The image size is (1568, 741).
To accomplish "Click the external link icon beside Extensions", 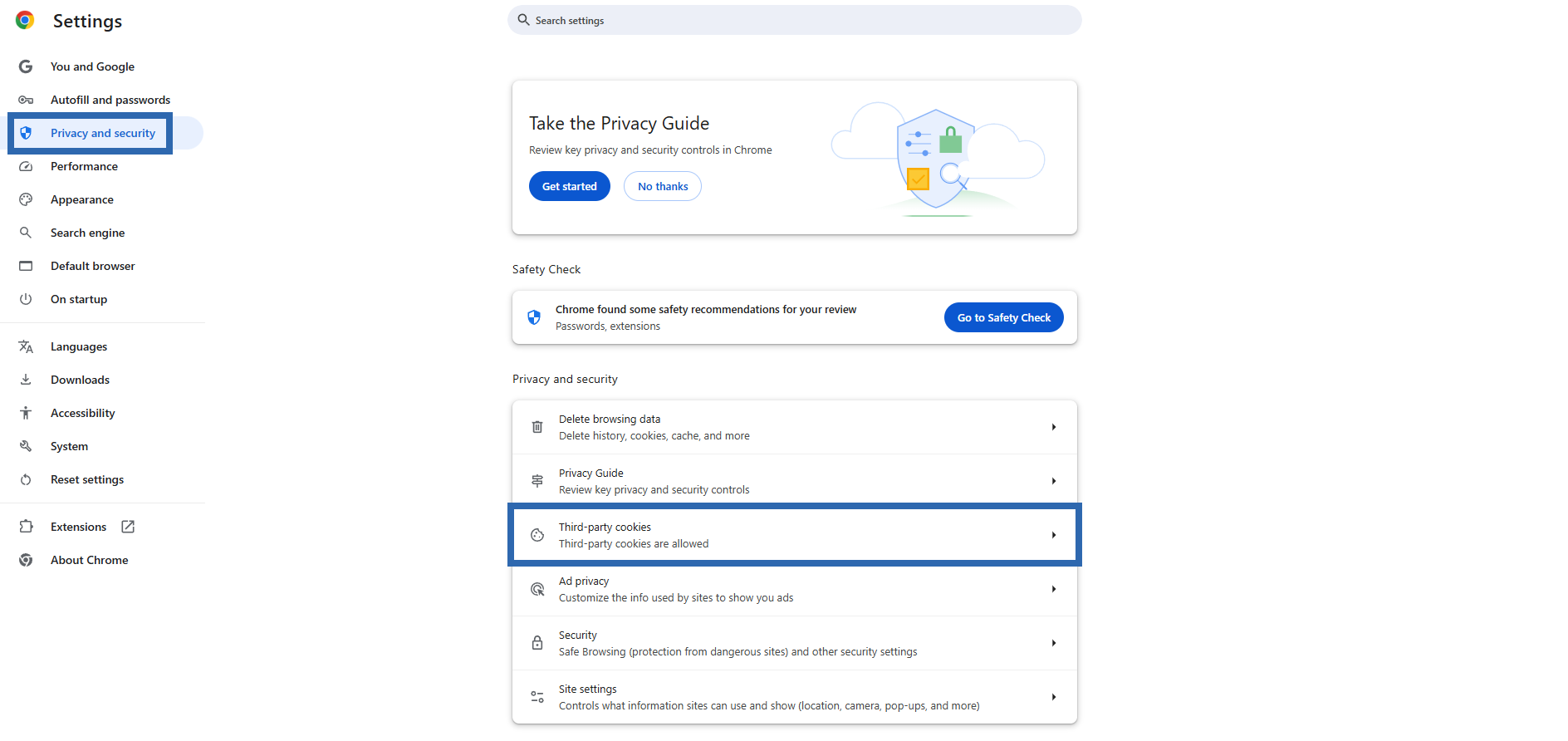I will tap(128, 527).
